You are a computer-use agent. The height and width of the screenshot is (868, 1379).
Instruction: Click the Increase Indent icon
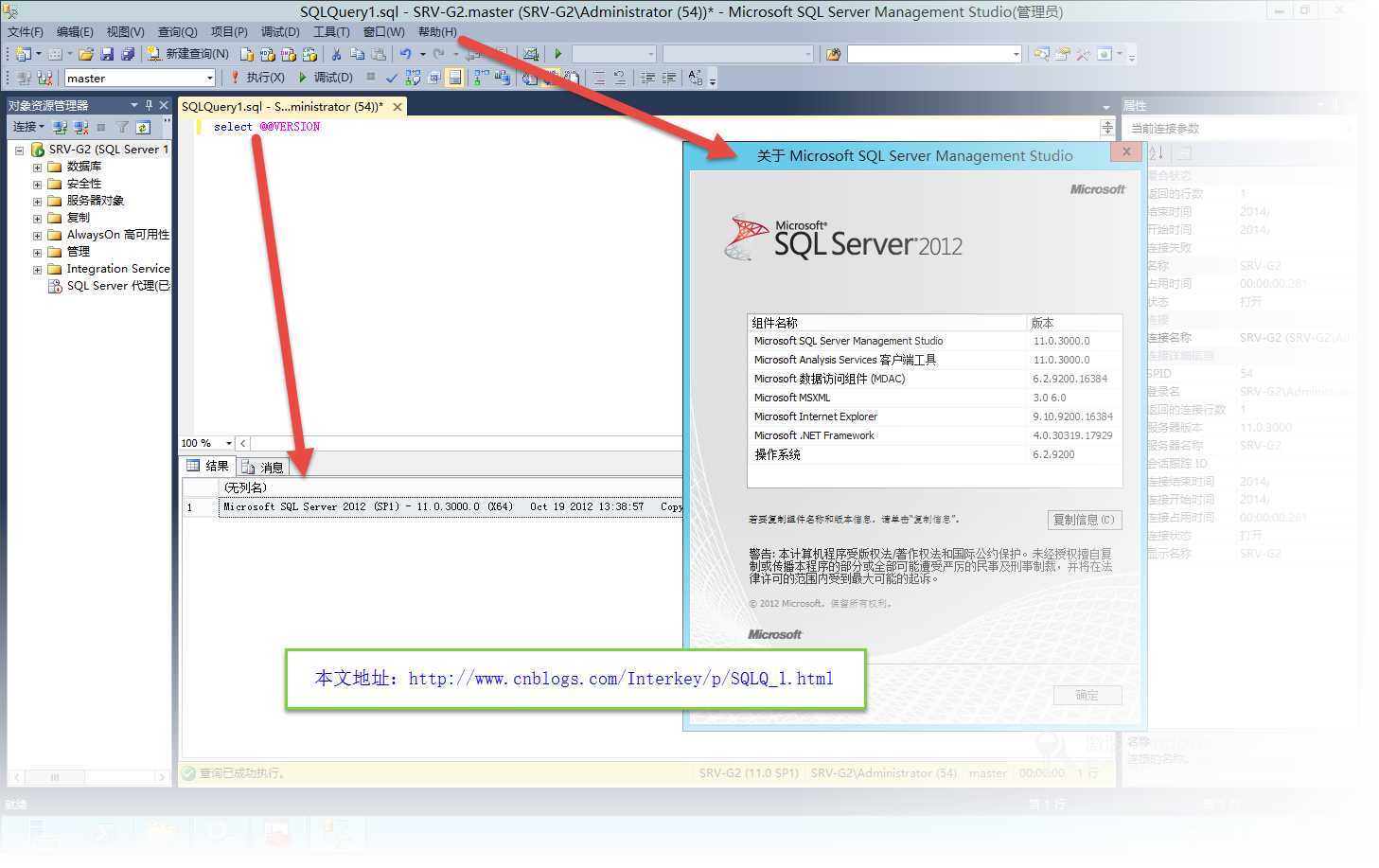pyautogui.click(x=669, y=78)
